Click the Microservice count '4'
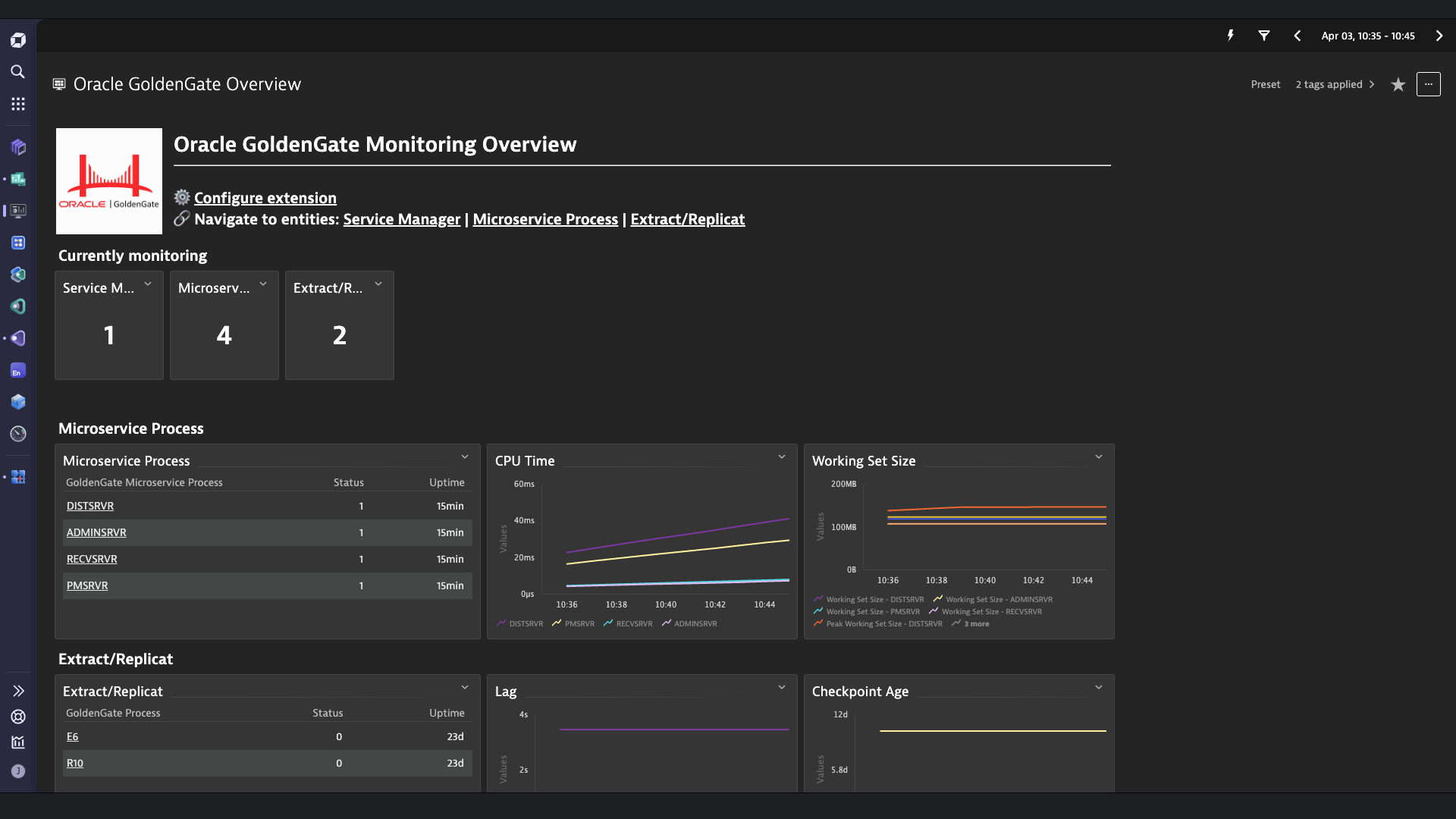The width and height of the screenshot is (1456, 819). pyautogui.click(x=224, y=335)
